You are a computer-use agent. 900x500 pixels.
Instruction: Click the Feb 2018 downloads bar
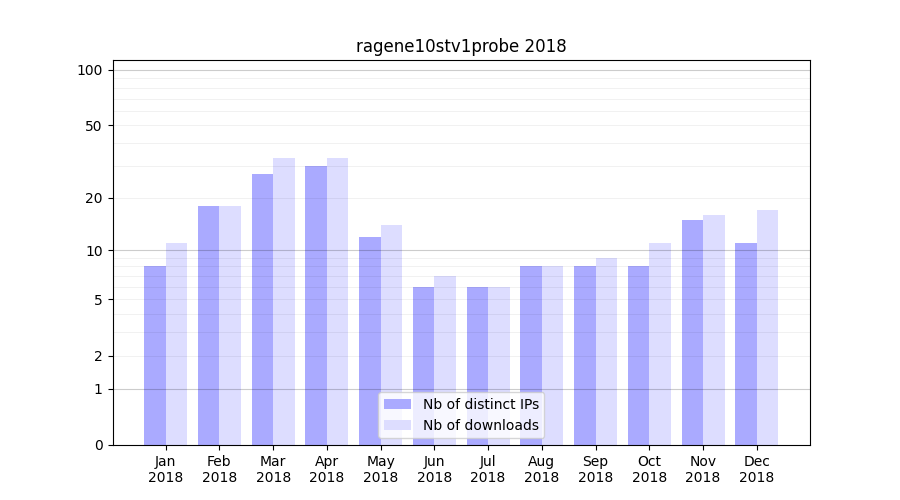pyautogui.click(x=230, y=325)
